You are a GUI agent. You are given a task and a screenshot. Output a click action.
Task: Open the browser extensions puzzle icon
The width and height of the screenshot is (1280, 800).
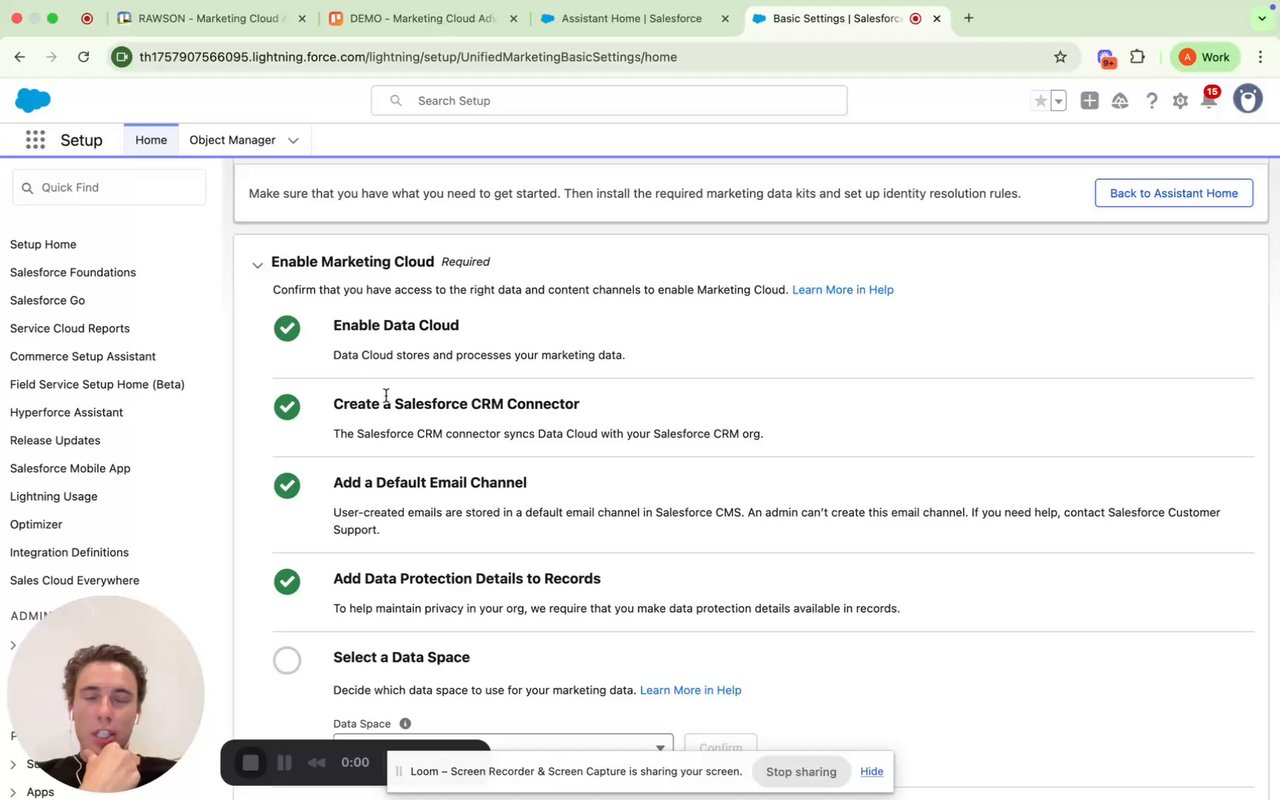(x=1137, y=57)
